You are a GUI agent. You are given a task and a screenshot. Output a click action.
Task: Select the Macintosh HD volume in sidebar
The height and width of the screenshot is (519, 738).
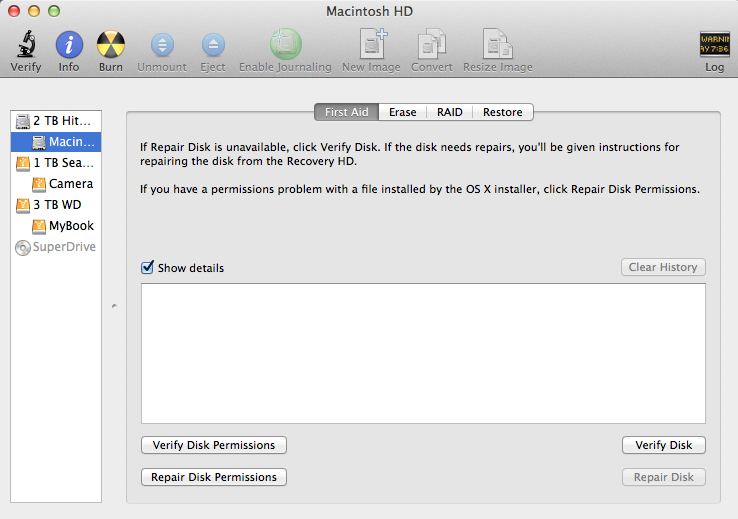point(56,142)
